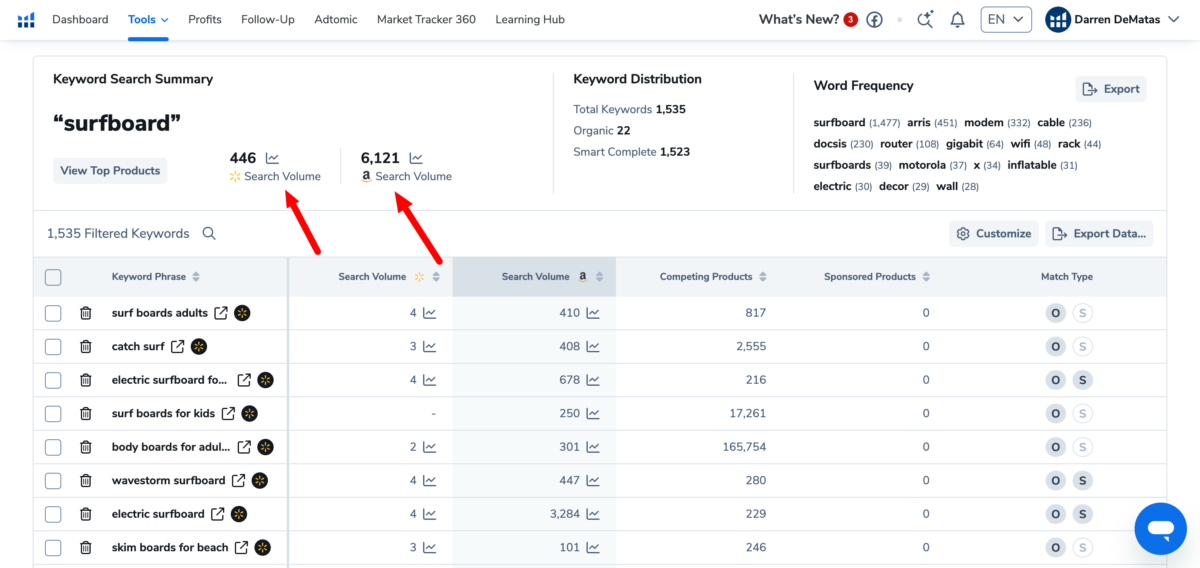Click the Match Type column header
The image size is (1200, 568).
point(1067,277)
